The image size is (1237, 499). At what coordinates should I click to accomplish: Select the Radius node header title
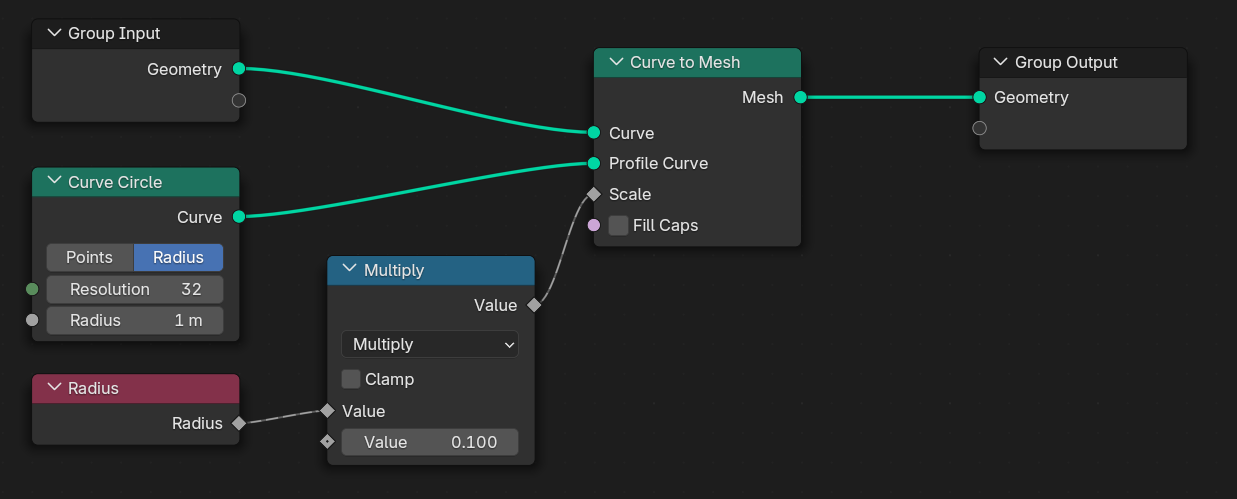pos(93,388)
